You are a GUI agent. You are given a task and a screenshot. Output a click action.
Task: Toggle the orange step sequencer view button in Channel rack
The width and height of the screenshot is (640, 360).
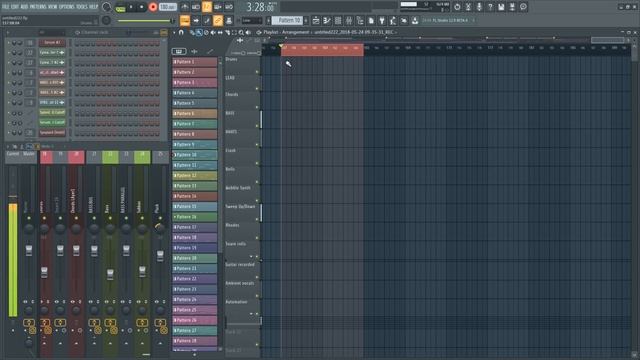click(x=164, y=32)
